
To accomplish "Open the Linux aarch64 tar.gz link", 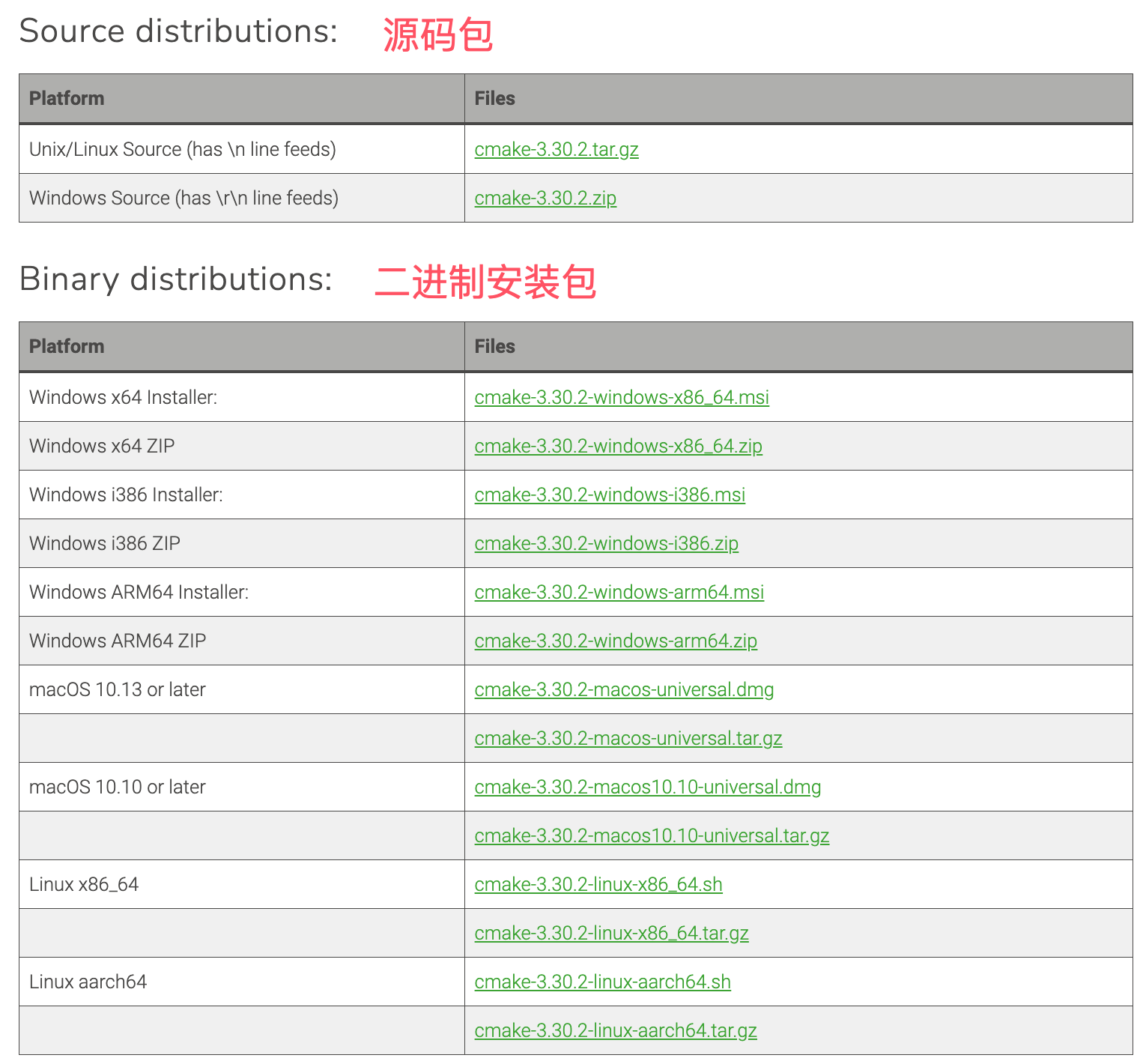I will pos(615,1030).
